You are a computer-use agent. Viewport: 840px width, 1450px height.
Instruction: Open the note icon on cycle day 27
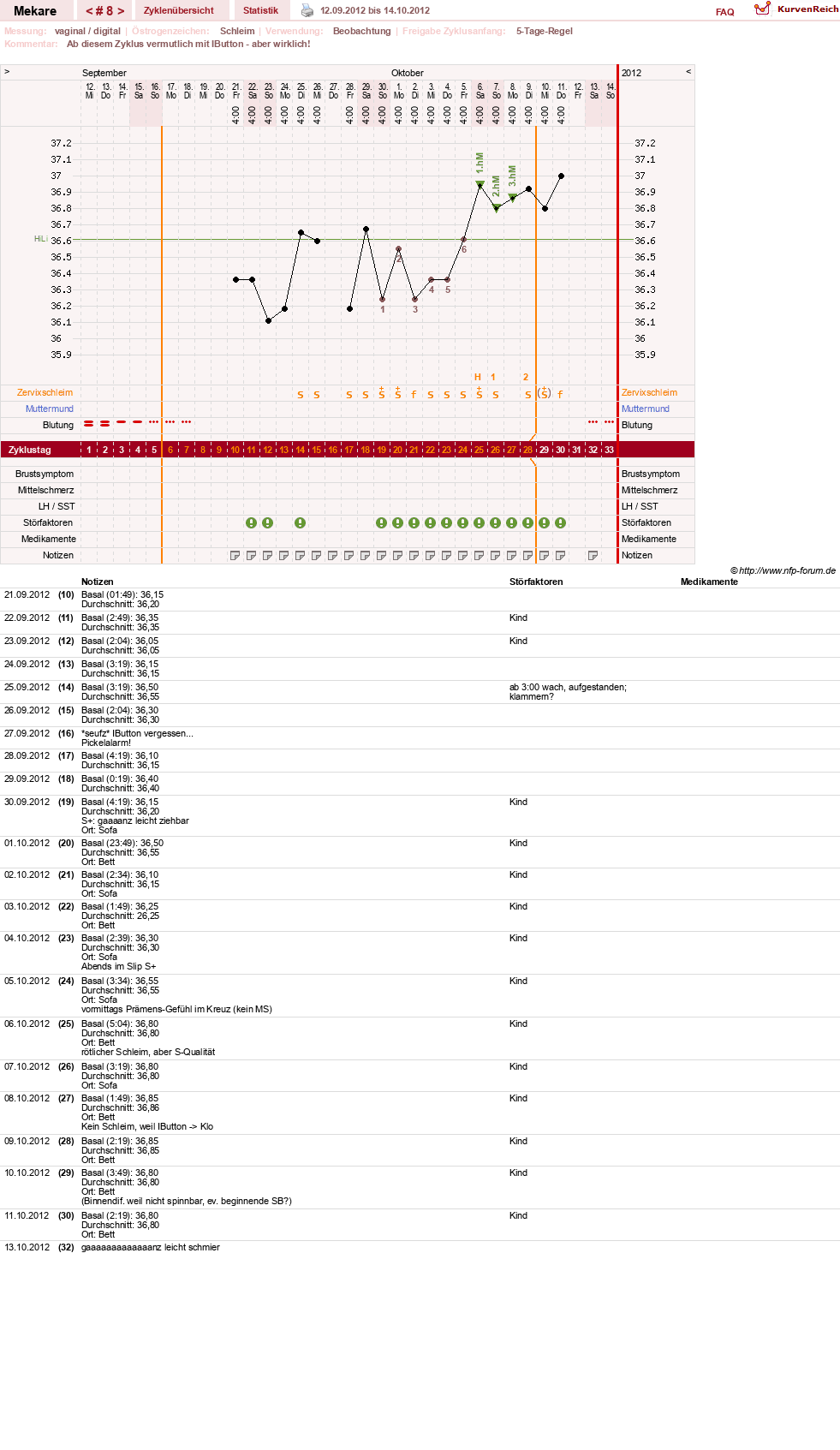pyautogui.click(x=511, y=555)
